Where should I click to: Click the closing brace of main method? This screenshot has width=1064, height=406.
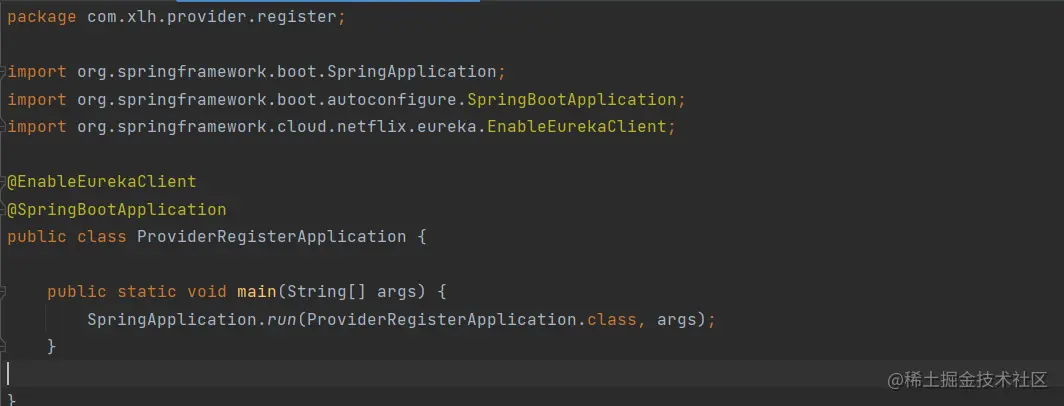52,347
